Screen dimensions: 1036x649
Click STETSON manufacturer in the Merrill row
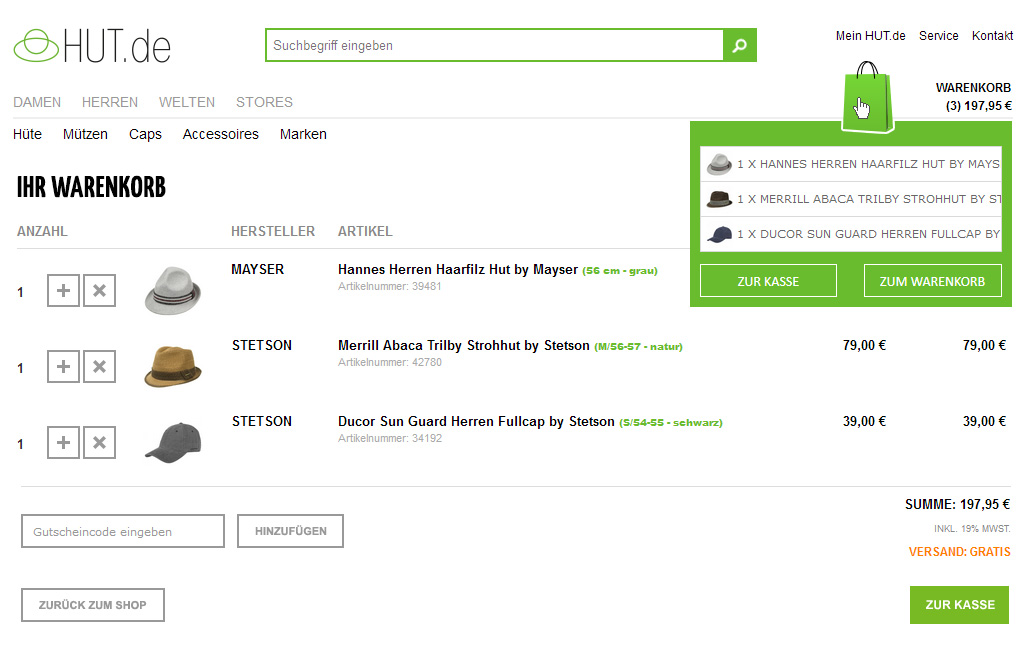point(262,346)
